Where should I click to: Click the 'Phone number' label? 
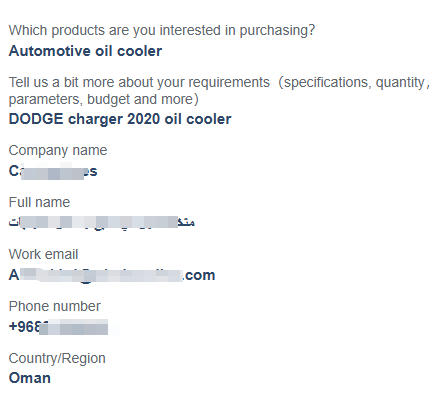coord(55,306)
